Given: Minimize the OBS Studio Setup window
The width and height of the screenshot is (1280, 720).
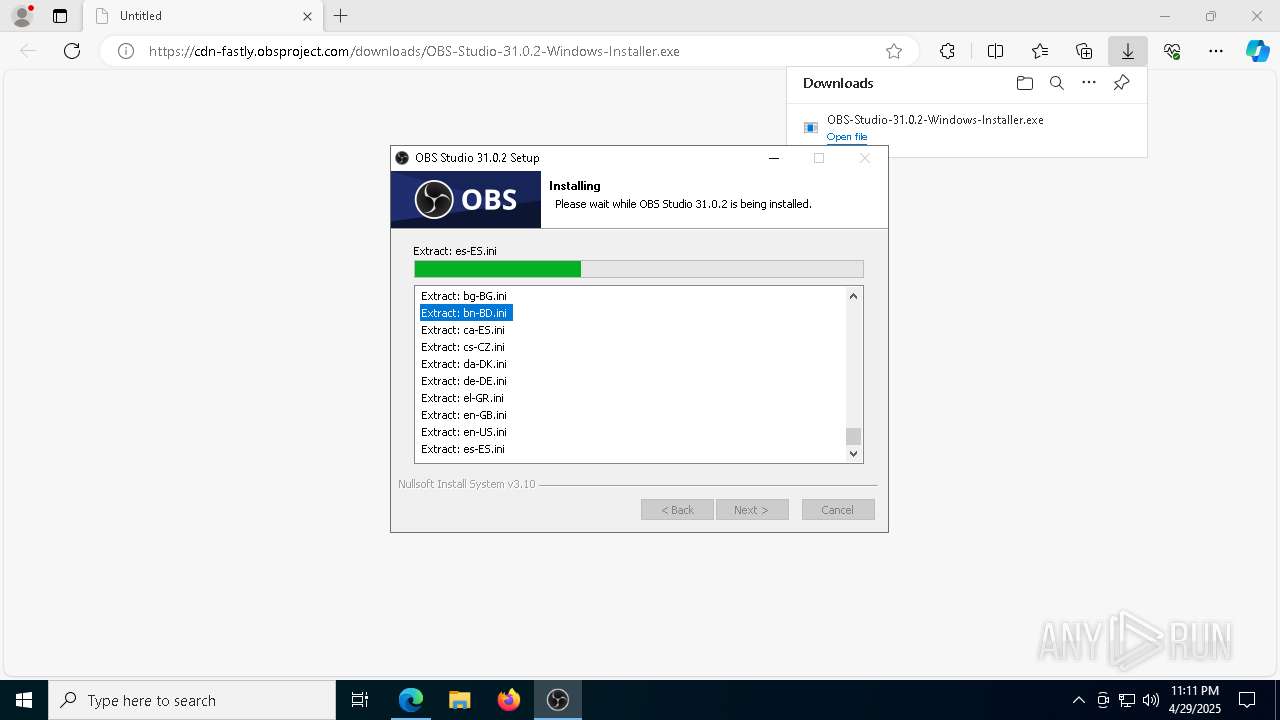Looking at the screenshot, I should [774, 158].
